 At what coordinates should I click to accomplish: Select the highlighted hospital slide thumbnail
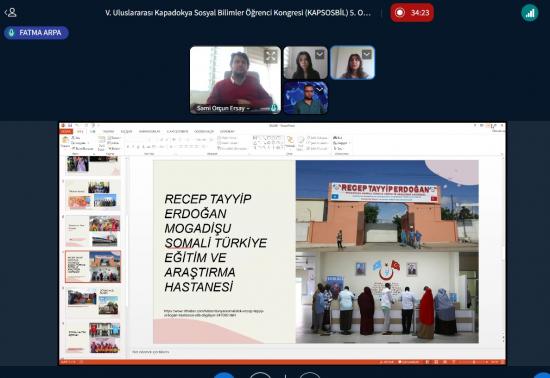(x=93, y=266)
